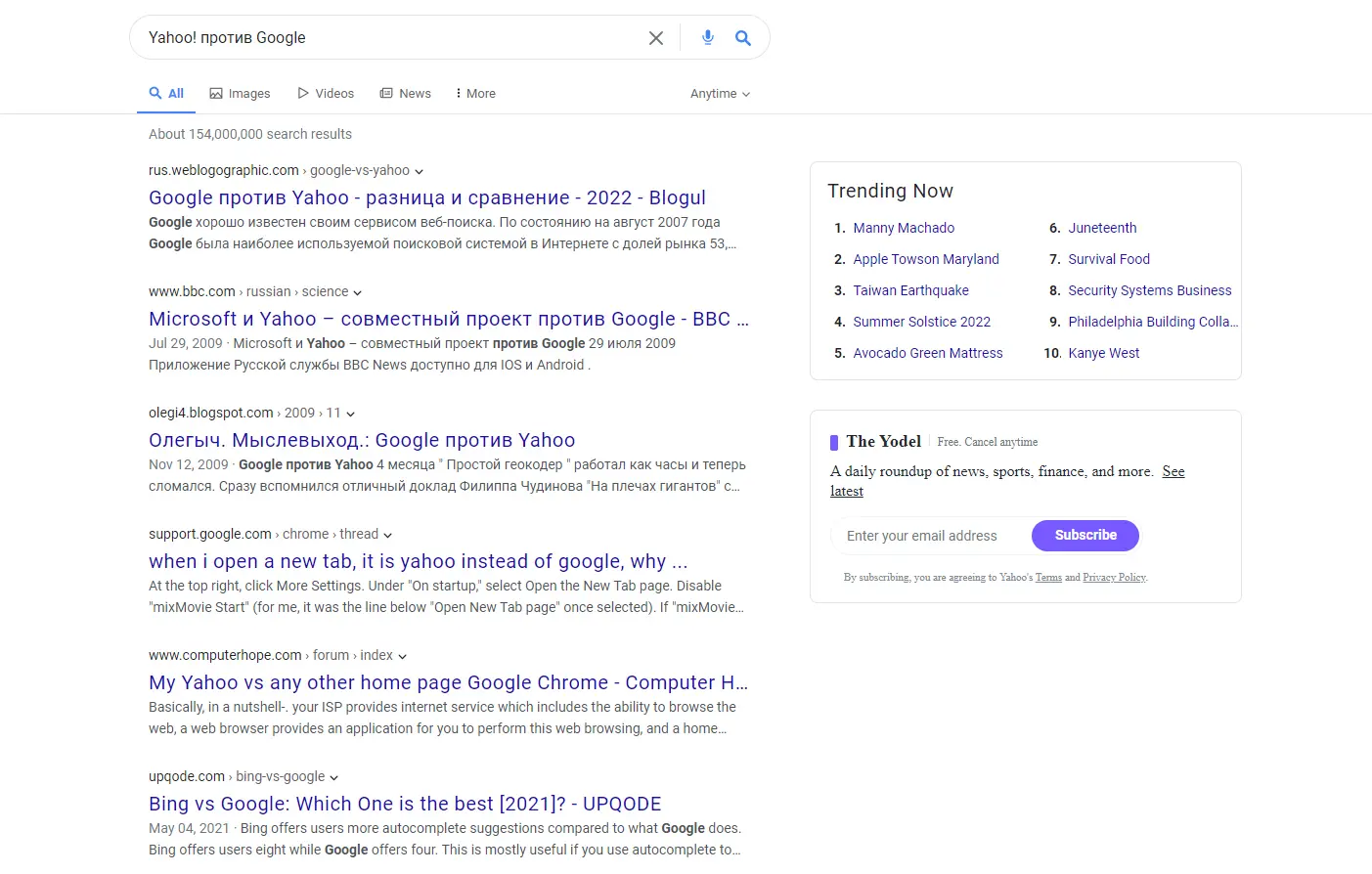Open trending topic Manny Machado
The image size is (1372, 874).
pyautogui.click(x=904, y=228)
